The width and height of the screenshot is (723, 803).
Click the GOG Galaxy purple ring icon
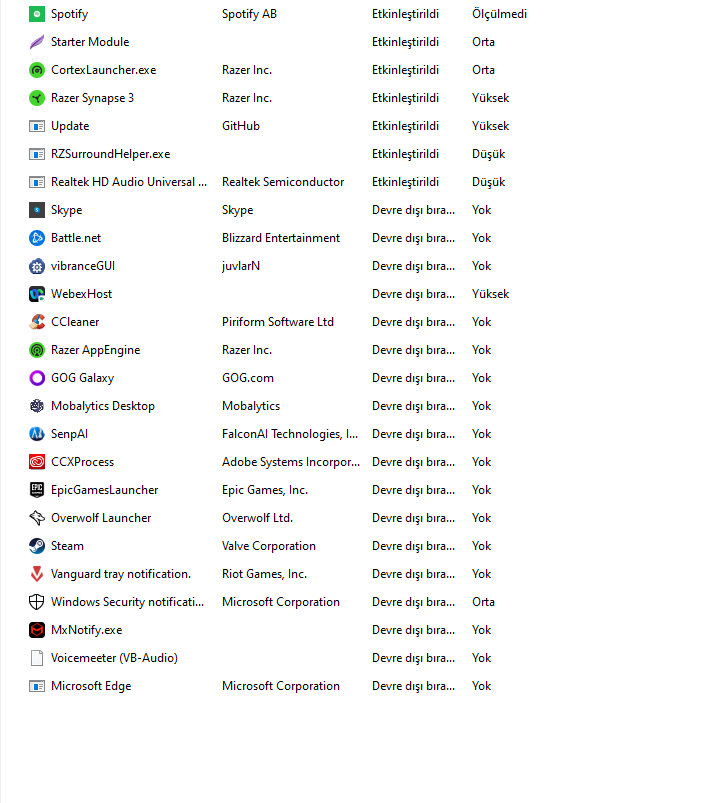point(37,378)
